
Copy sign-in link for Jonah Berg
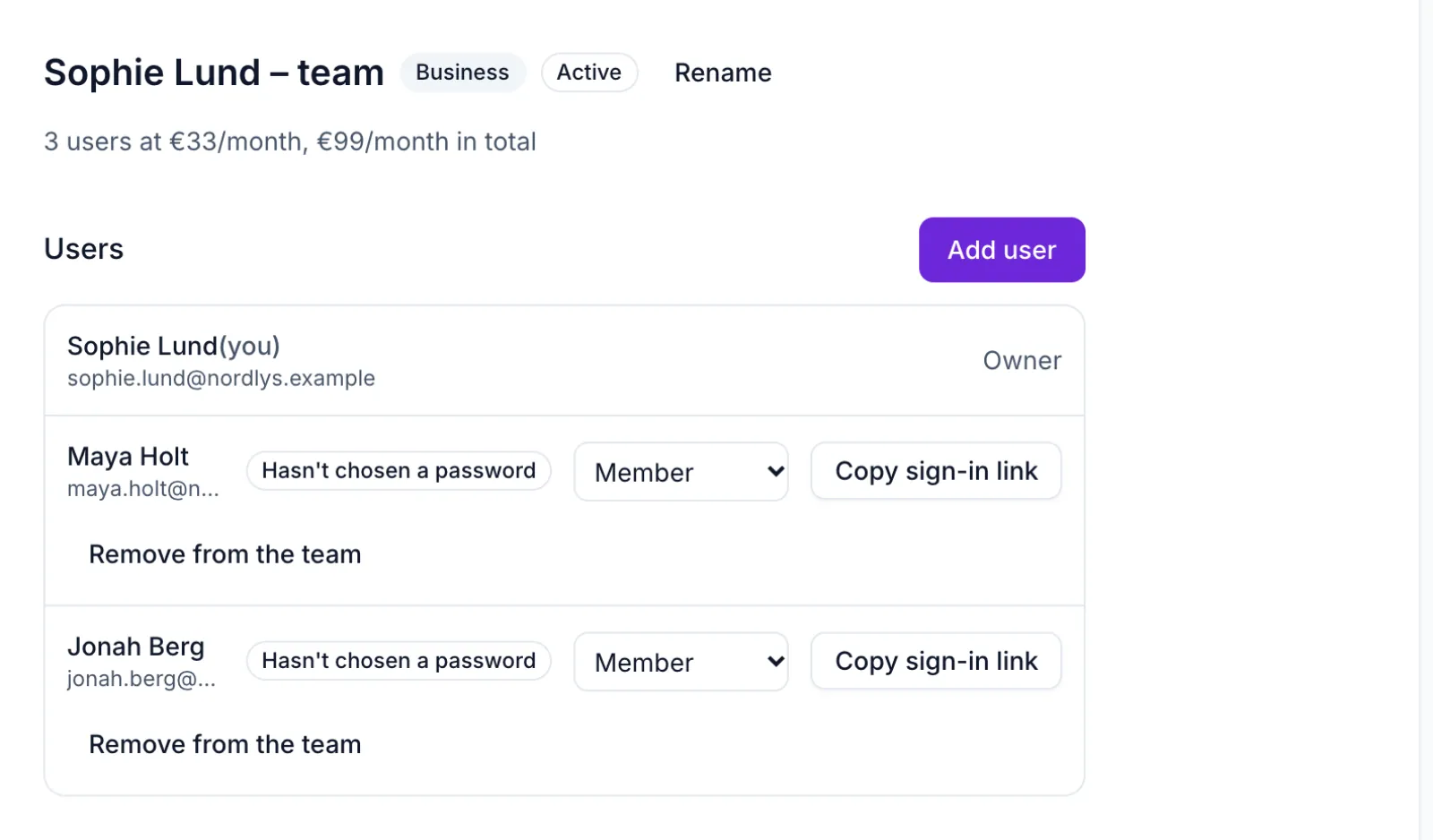click(936, 661)
